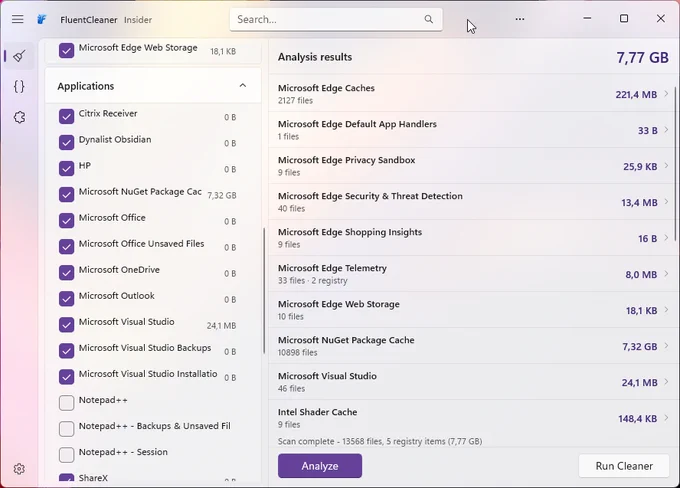Screen dimensions: 680x488
Task: Uncheck Microsoft Visual Studio Installation checkbox
Action: coord(66,377)
